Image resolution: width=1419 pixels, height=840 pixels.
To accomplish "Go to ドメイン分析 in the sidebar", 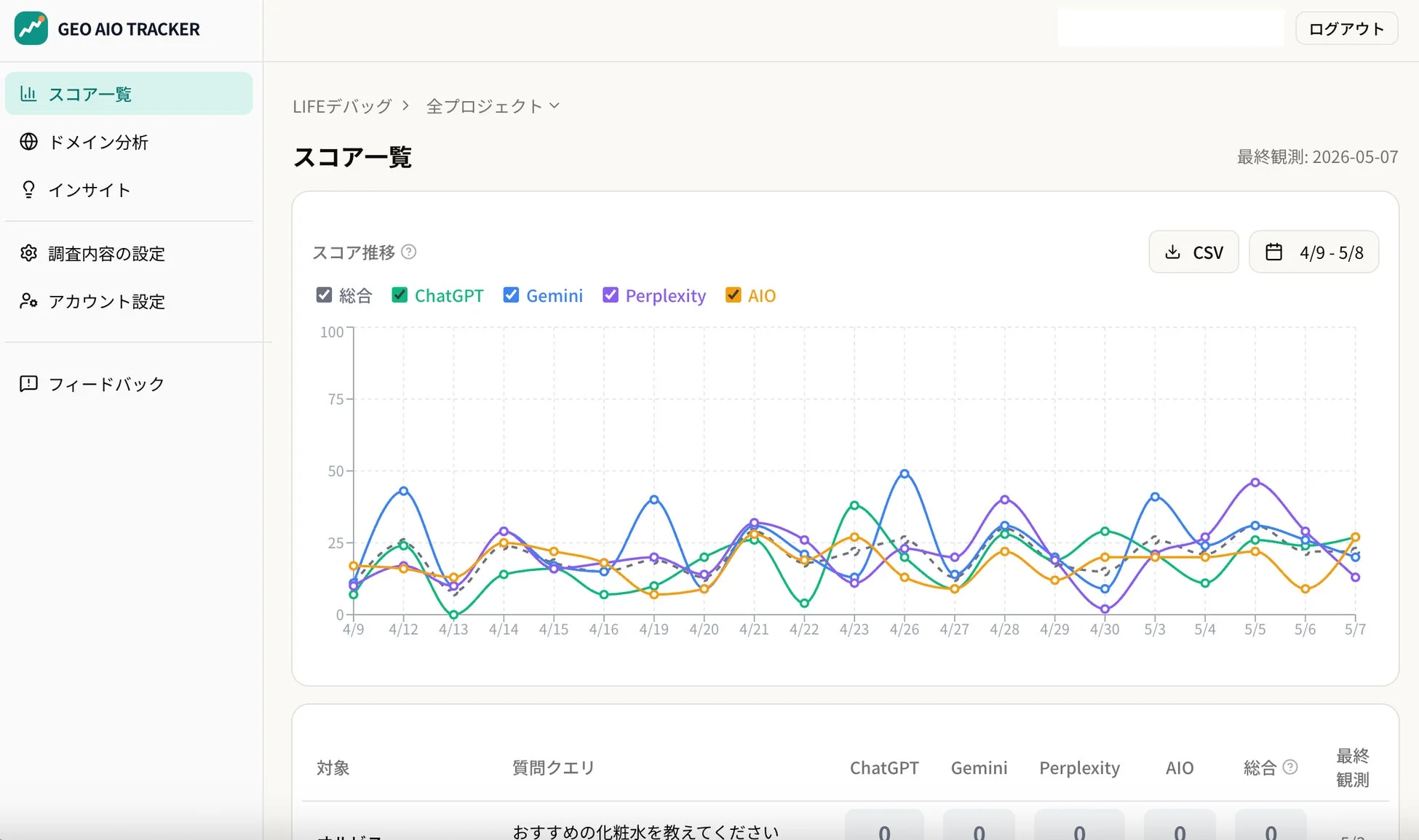I will click(x=129, y=142).
